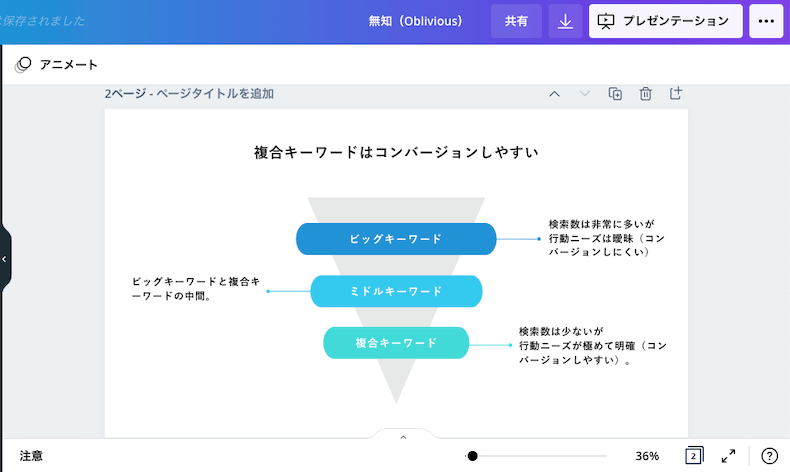Image resolution: width=790 pixels, height=472 pixels.
Task: Collapse the side panel with the left arrow handle
Action: [5, 259]
